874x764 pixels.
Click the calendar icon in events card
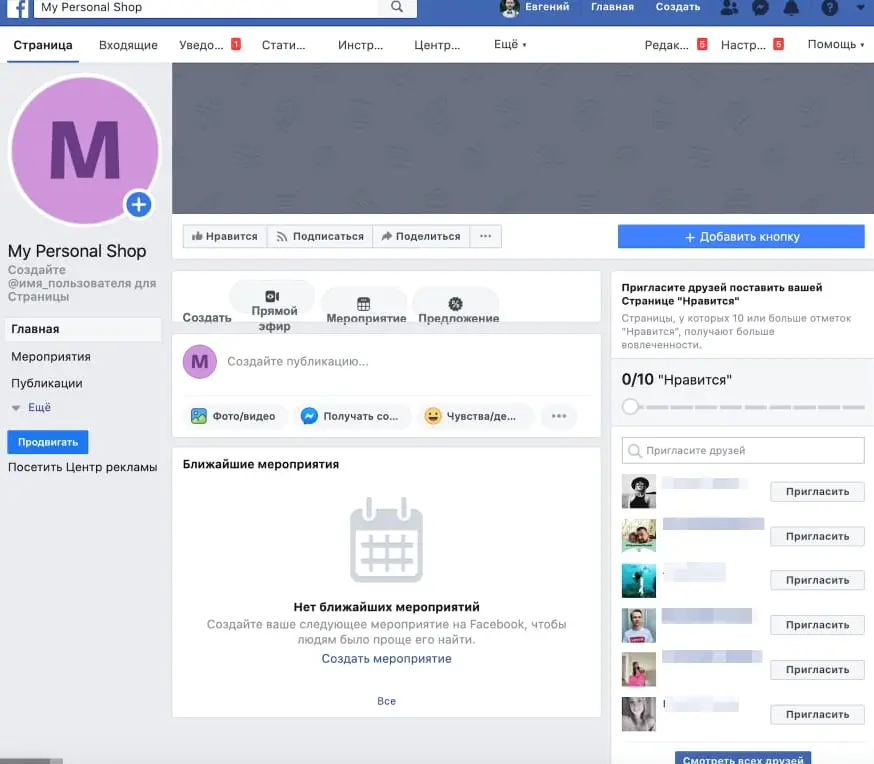tap(386, 541)
